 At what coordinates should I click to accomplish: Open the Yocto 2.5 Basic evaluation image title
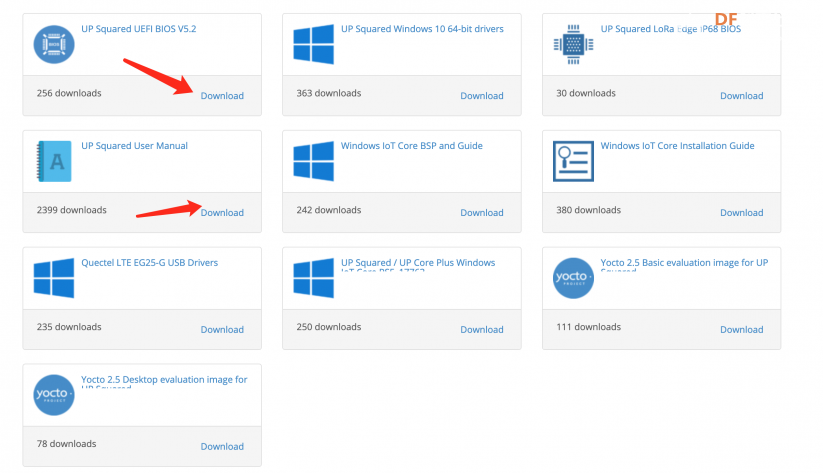(x=684, y=263)
